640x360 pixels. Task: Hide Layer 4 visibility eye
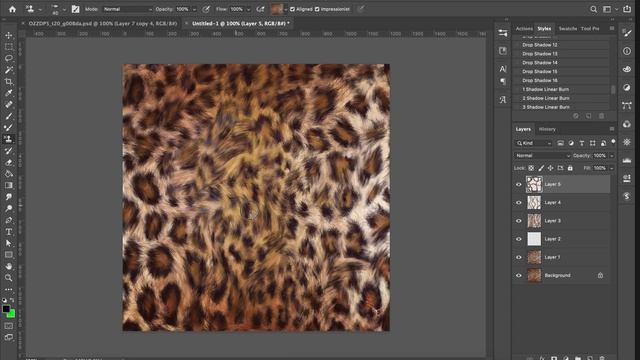pyautogui.click(x=519, y=202)
